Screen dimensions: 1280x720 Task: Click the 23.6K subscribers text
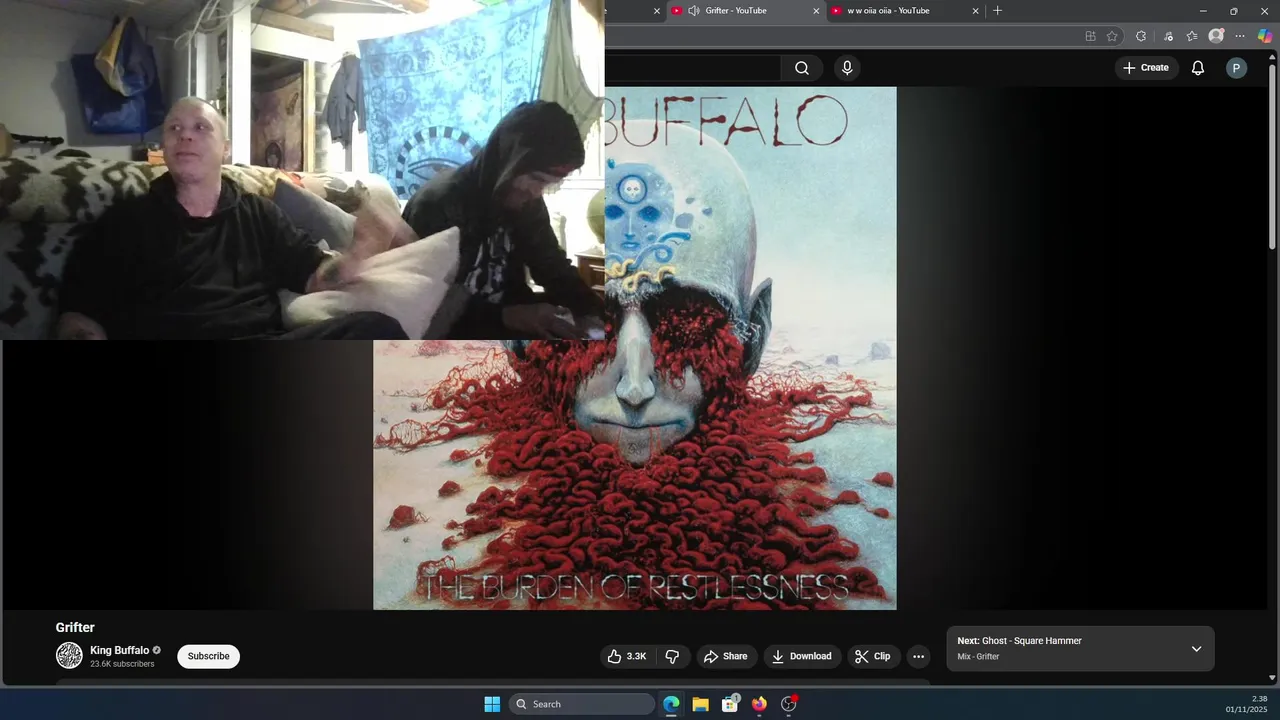click(x=122, y=664)
